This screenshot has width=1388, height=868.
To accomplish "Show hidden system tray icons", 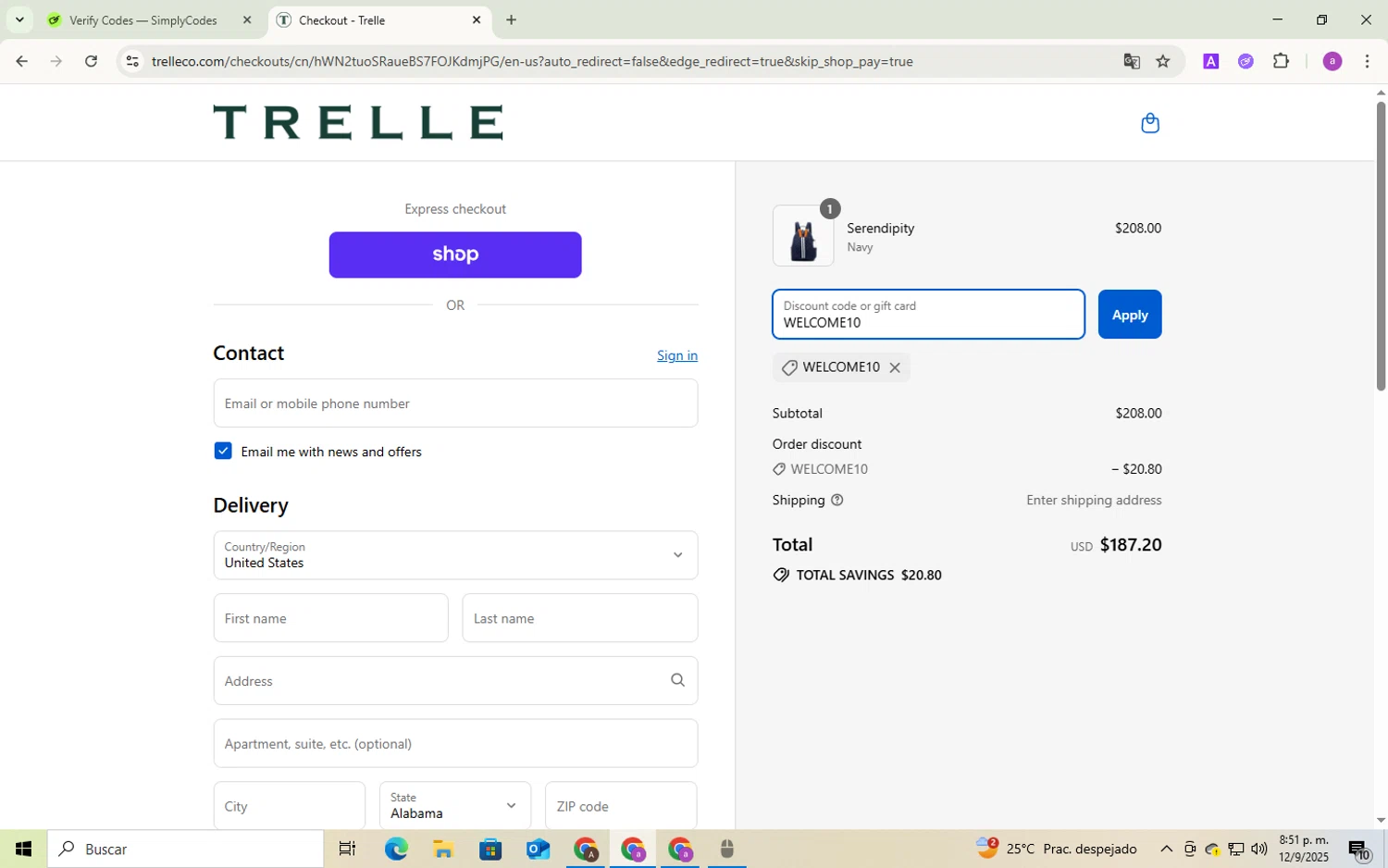I will (x=1166, y=849).
